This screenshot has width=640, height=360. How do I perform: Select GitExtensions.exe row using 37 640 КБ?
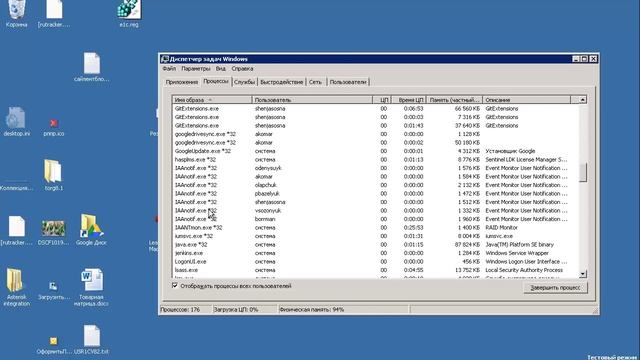point(376,126)
